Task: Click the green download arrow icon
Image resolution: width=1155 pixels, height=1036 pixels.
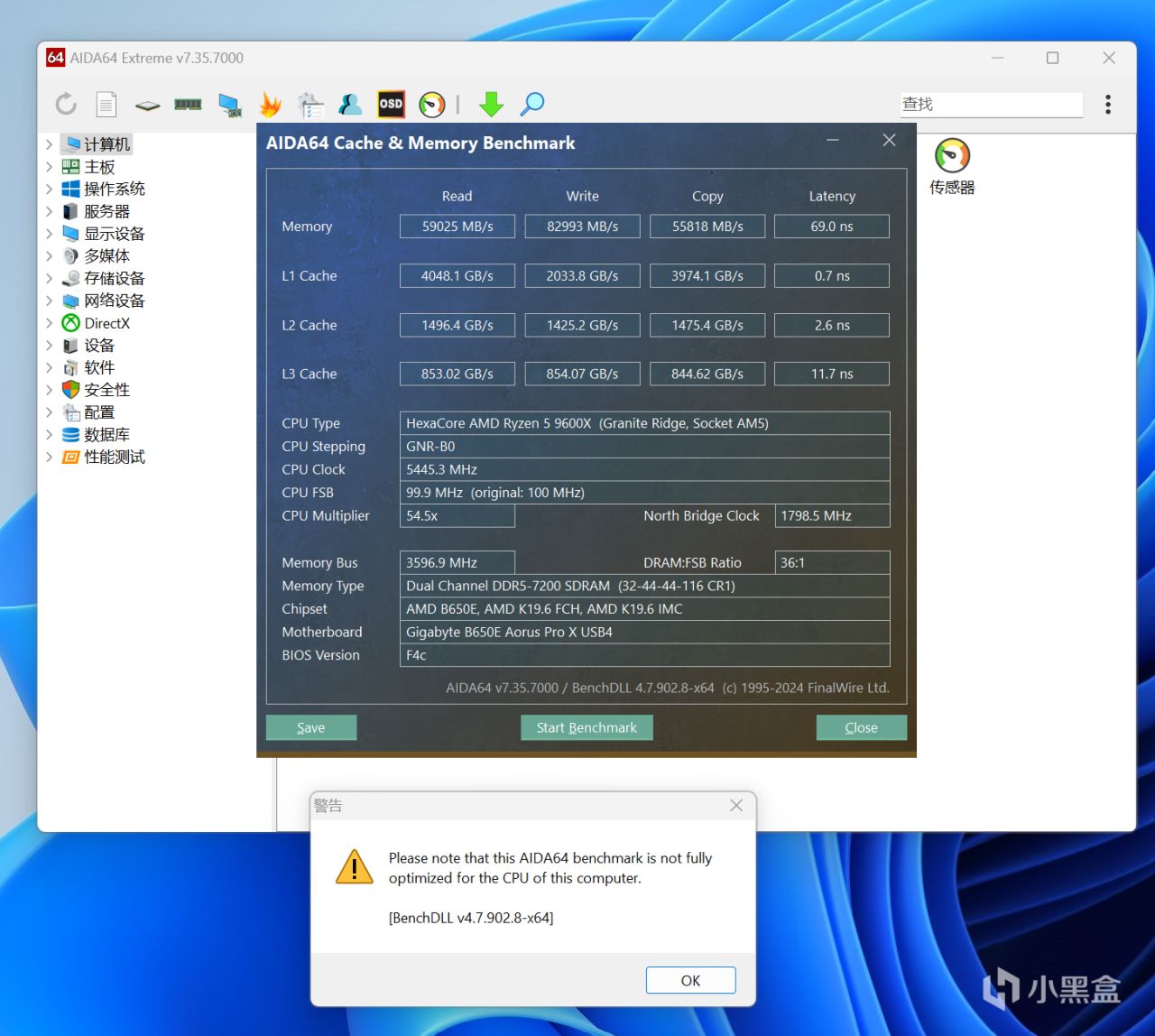Action: click(x=491, y=105)
